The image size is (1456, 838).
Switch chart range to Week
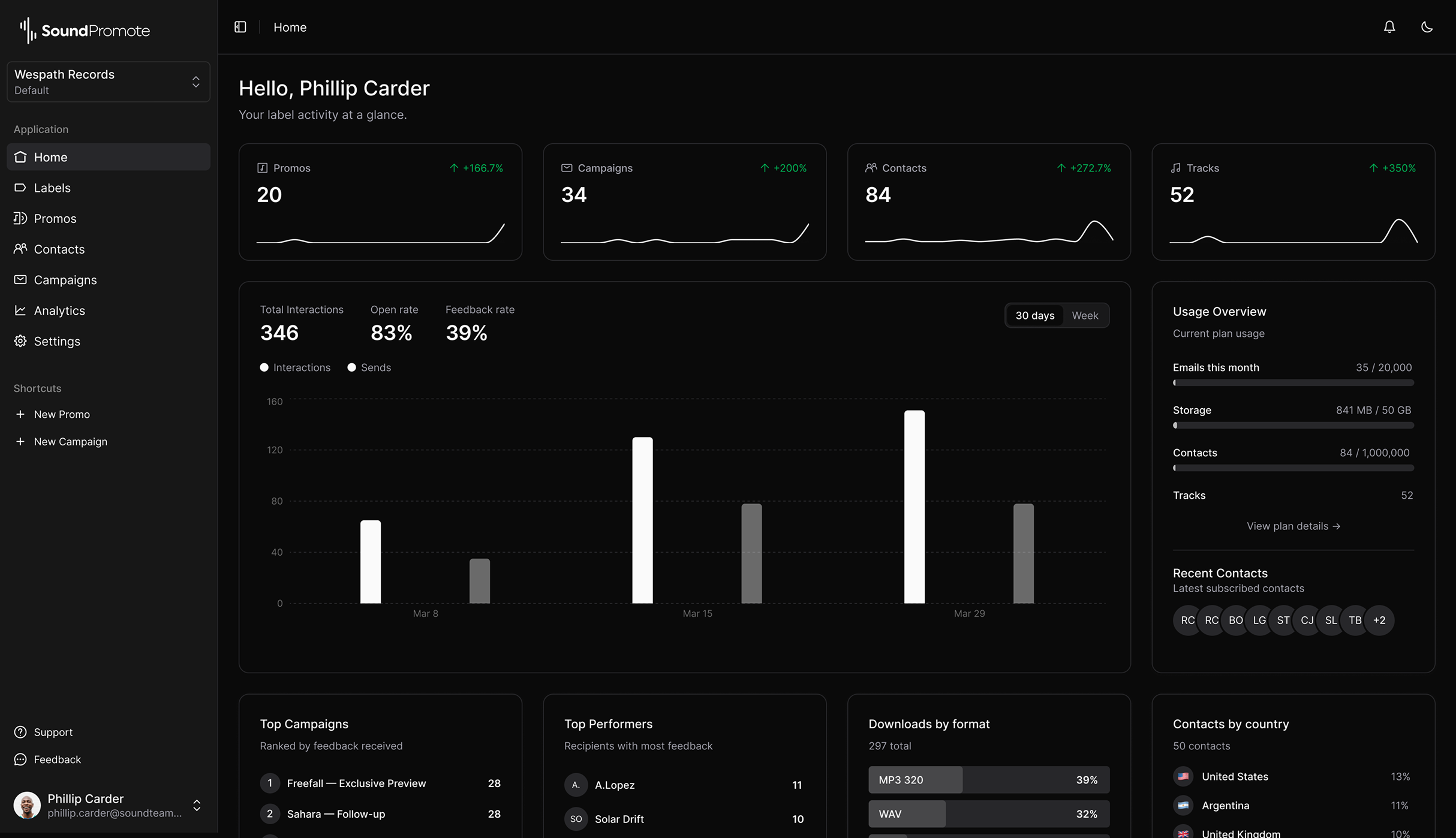pyautogui.click(x=1085, y=315)
